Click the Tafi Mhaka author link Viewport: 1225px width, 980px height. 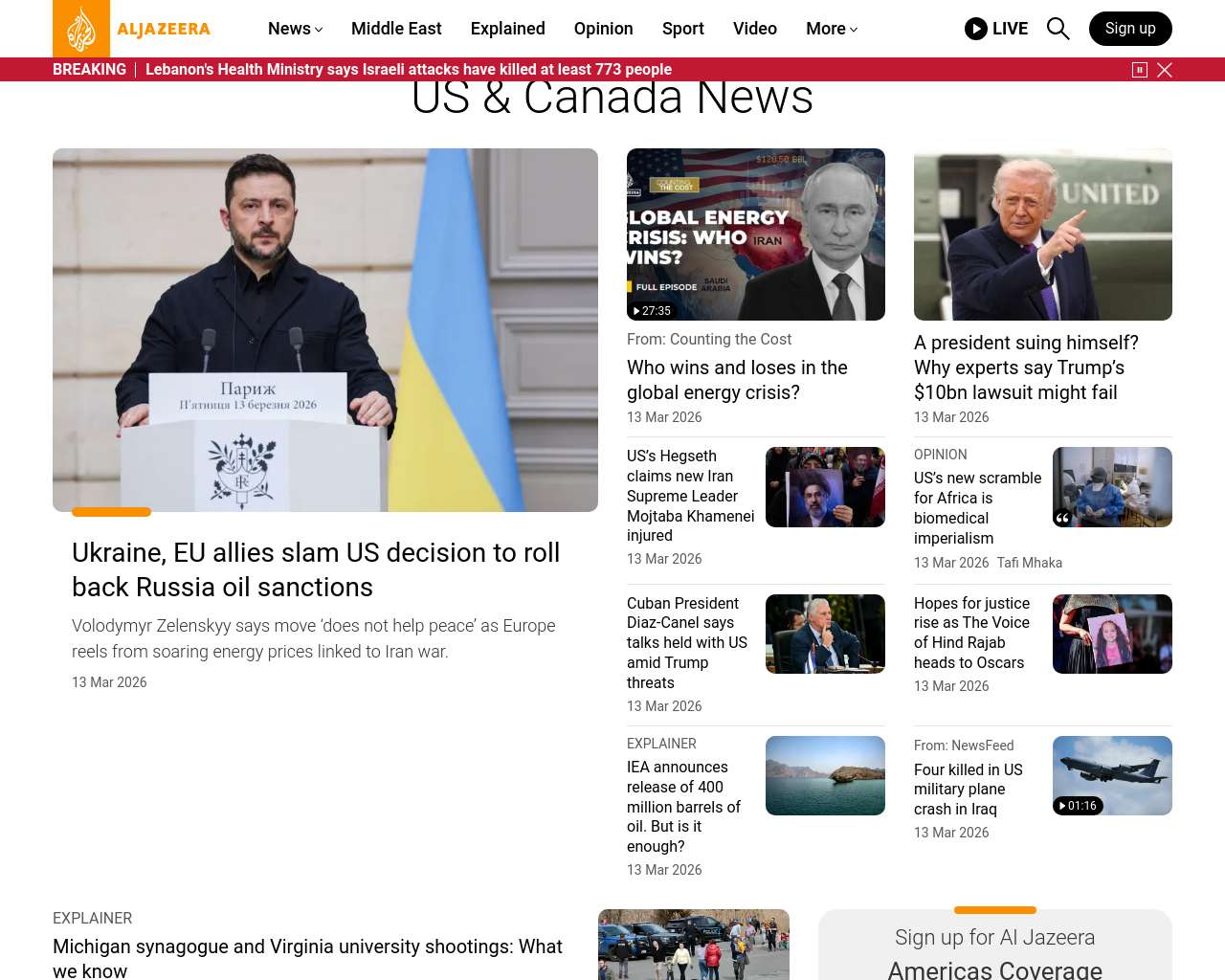pyautogui.click(x=1029, y=563)
